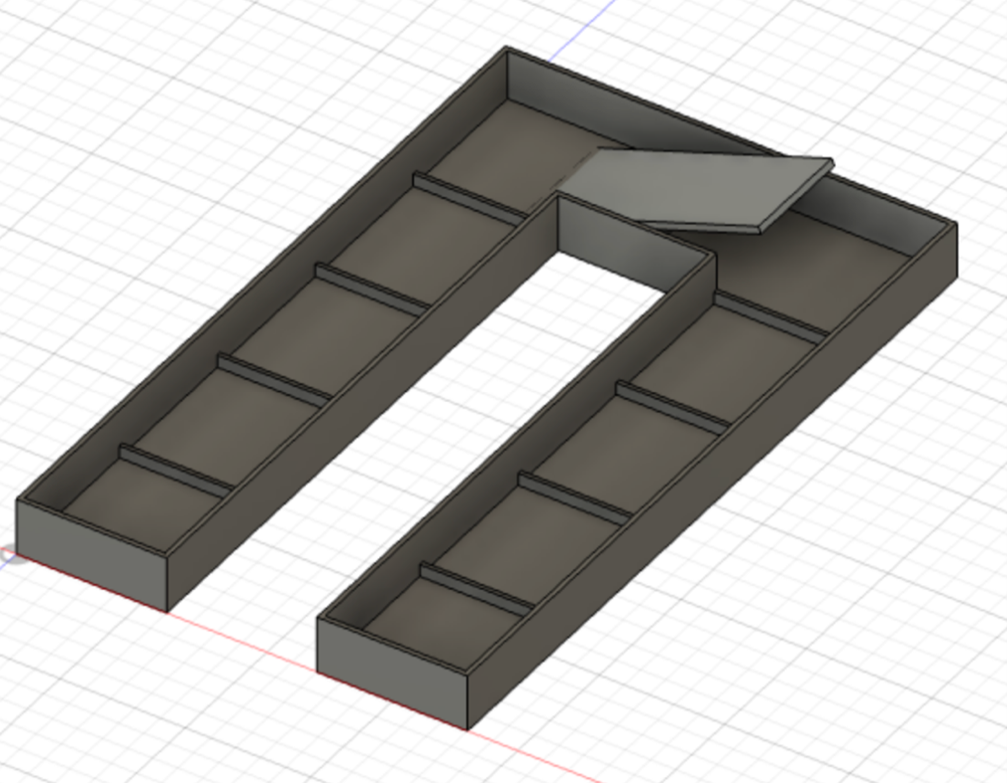Select the angled flat plate on top
The image size is (1007, 783).
690,188
